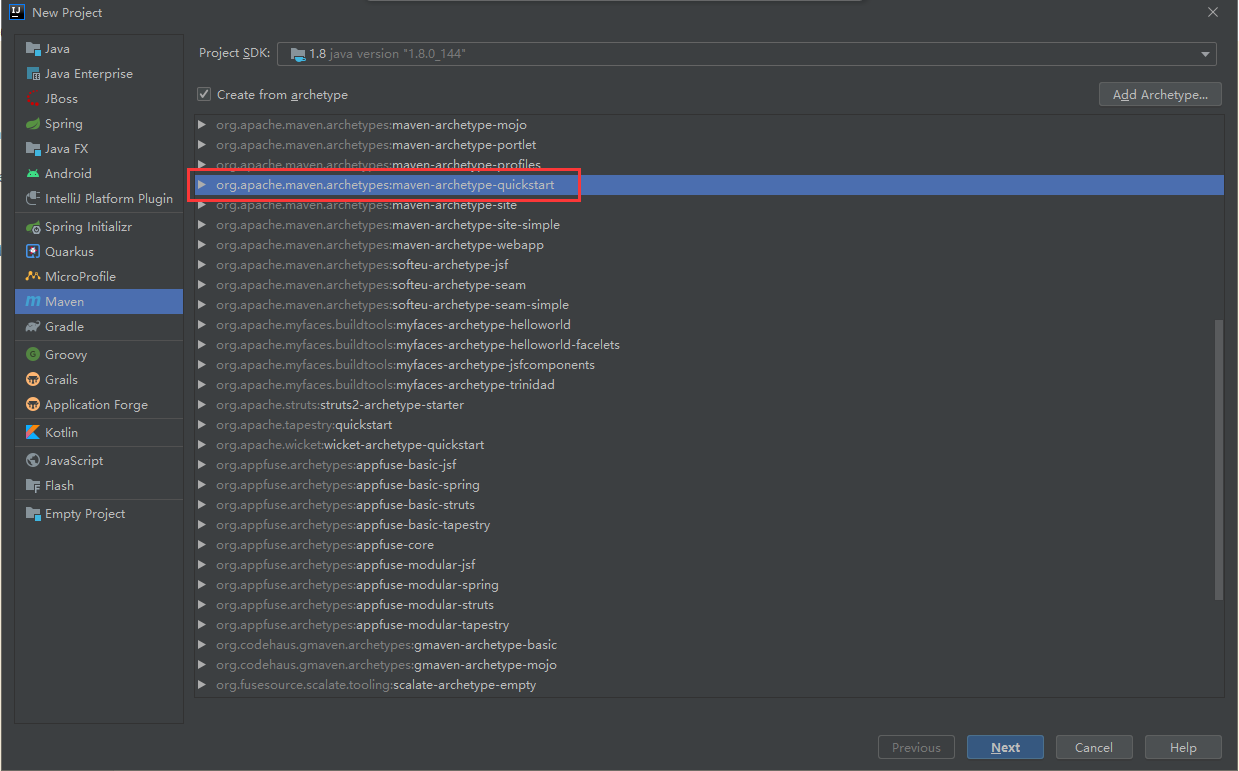The height and width of the screenshot is (771, 1239).
Task: Choose Kotlin in the project list
Action: (99, 433)
